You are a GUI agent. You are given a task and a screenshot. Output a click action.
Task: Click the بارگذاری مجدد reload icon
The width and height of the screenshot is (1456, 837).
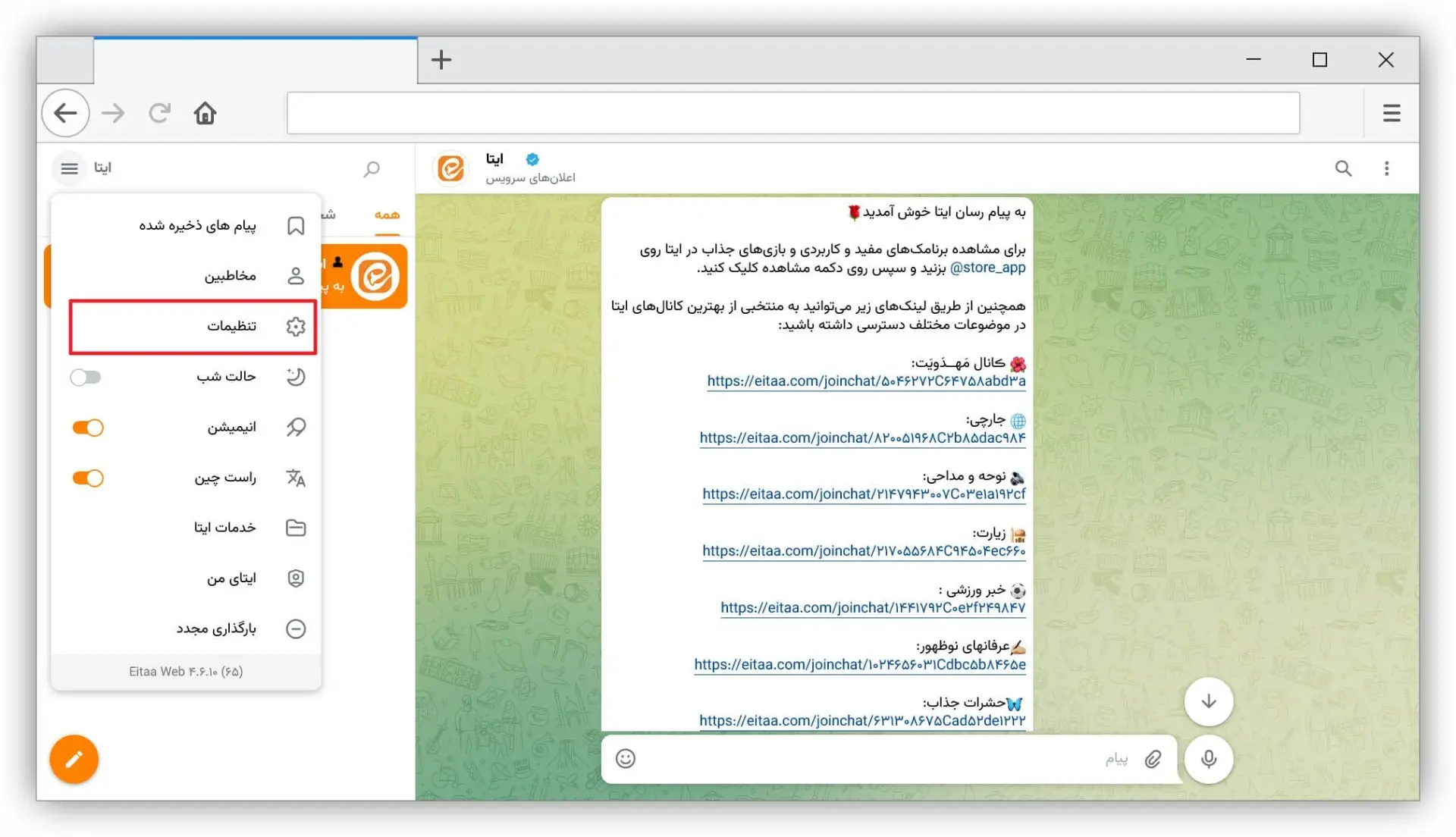pyautogui.click(x=296, y=629)
